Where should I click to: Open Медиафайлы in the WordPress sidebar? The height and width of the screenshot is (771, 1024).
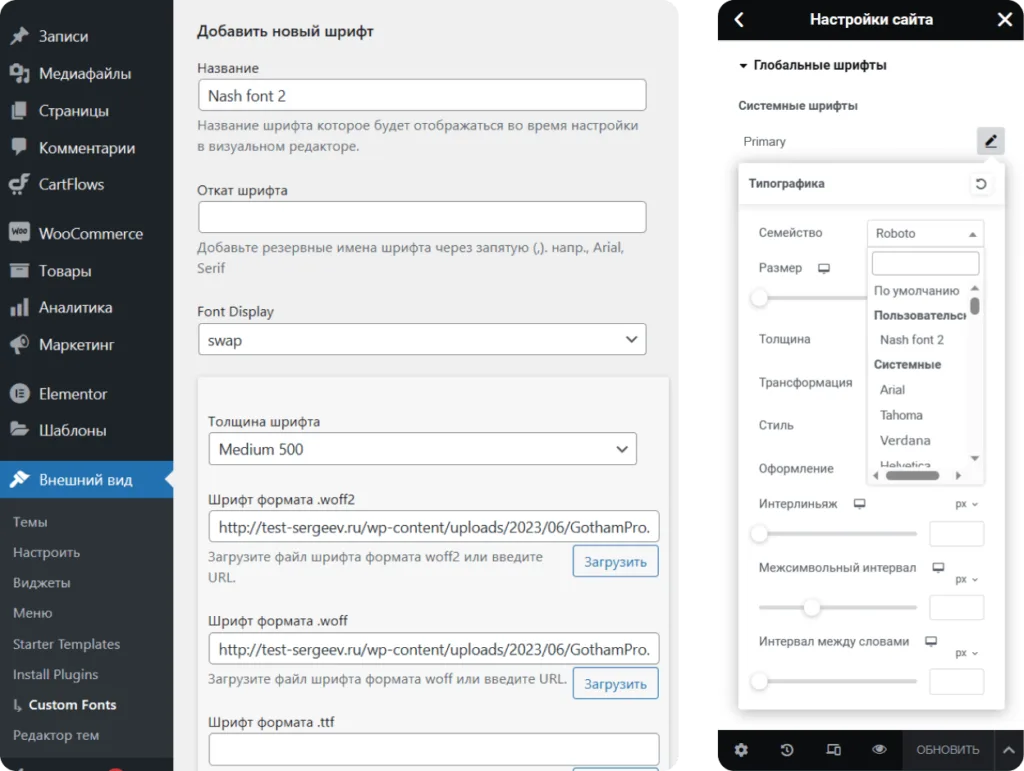click(86, 74)
